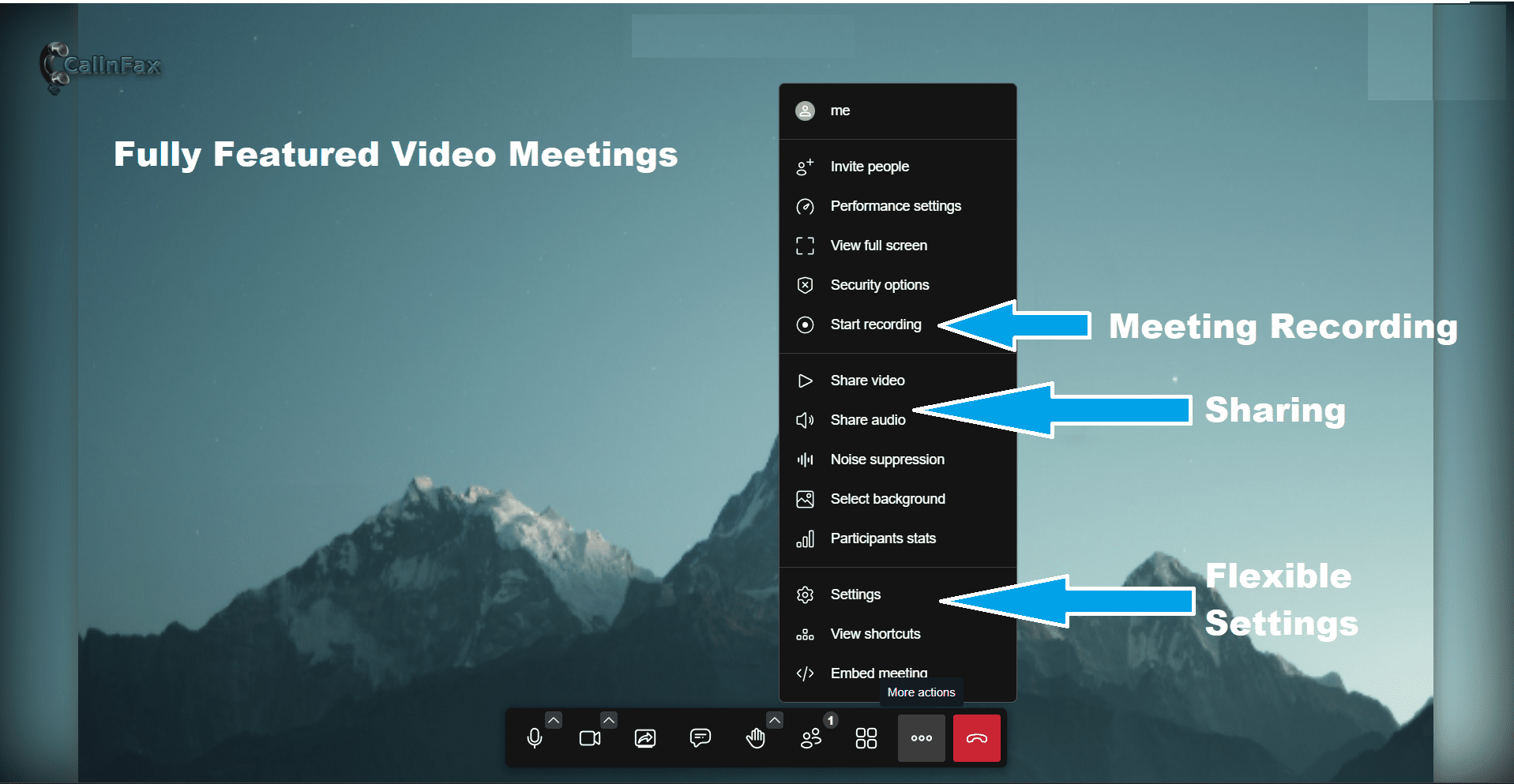
Task: Open Performance settings
Action: tap(895, 206)
